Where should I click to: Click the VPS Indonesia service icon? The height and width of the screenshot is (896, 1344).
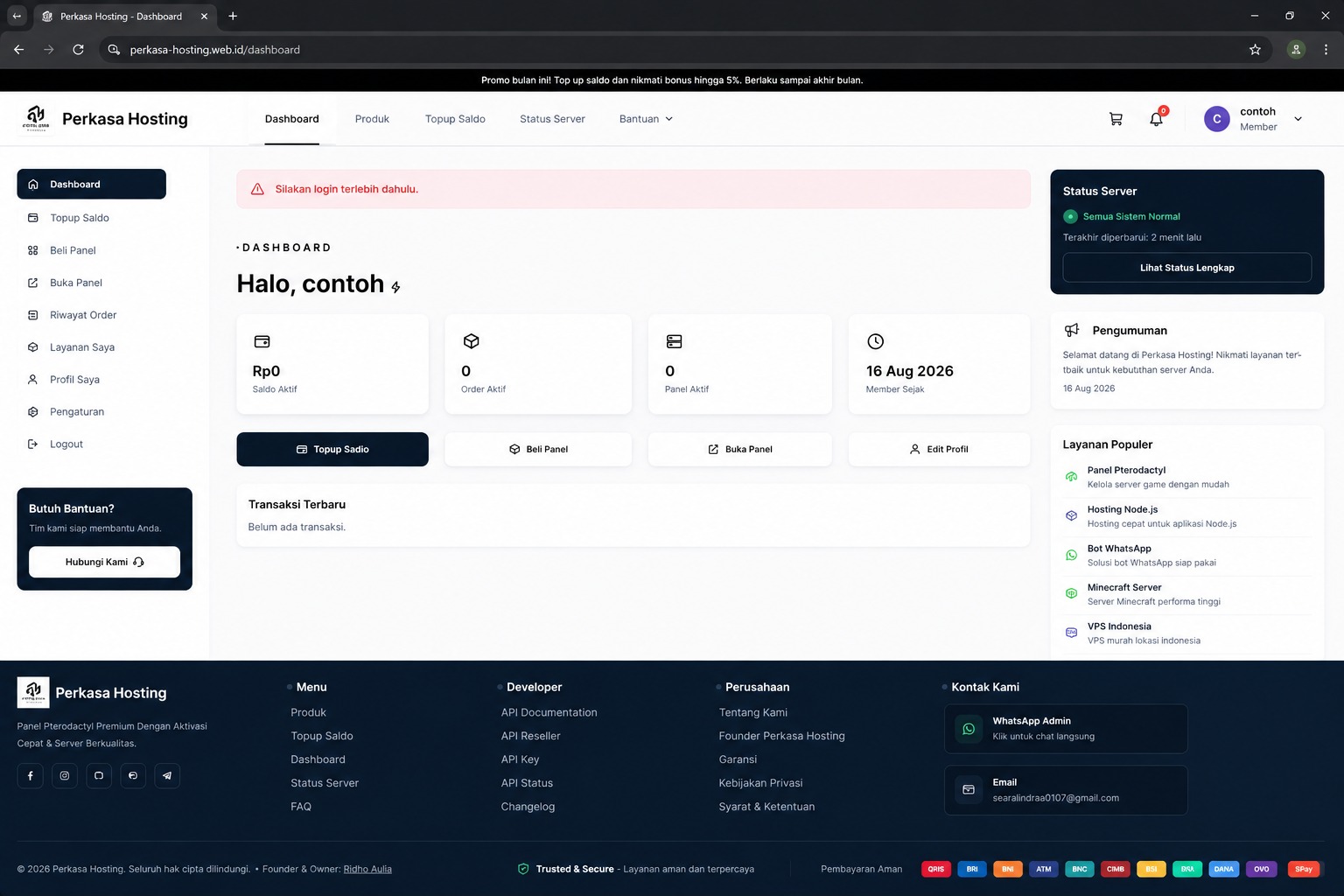pos(1071,633)
